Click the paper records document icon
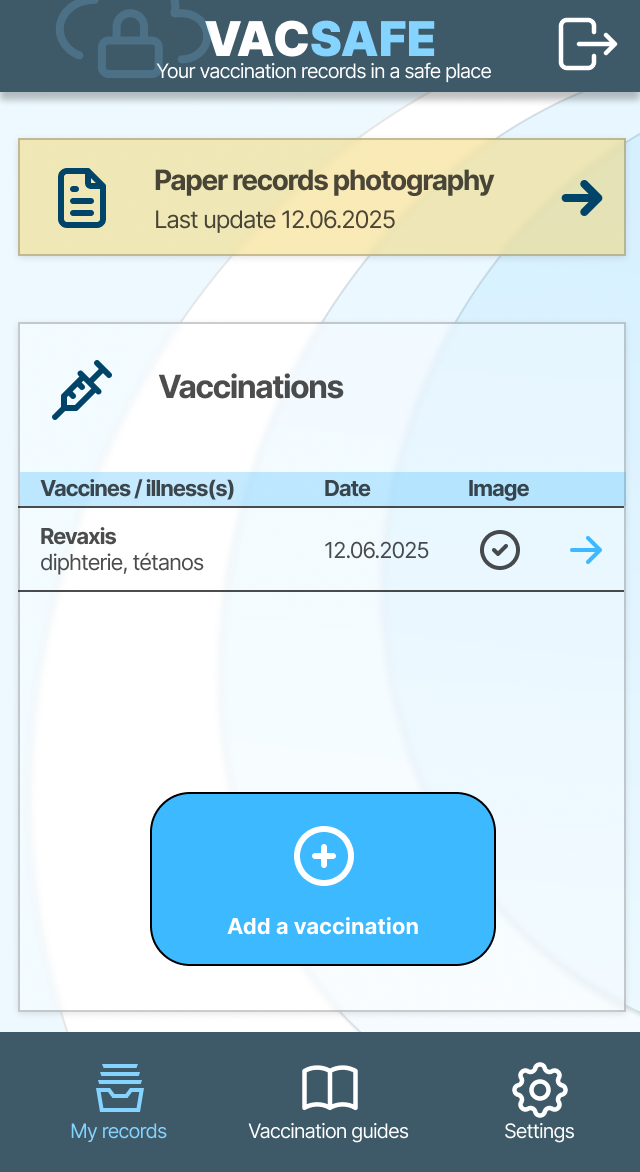This screenshot has width=640, height=1172. pos(82,198)
